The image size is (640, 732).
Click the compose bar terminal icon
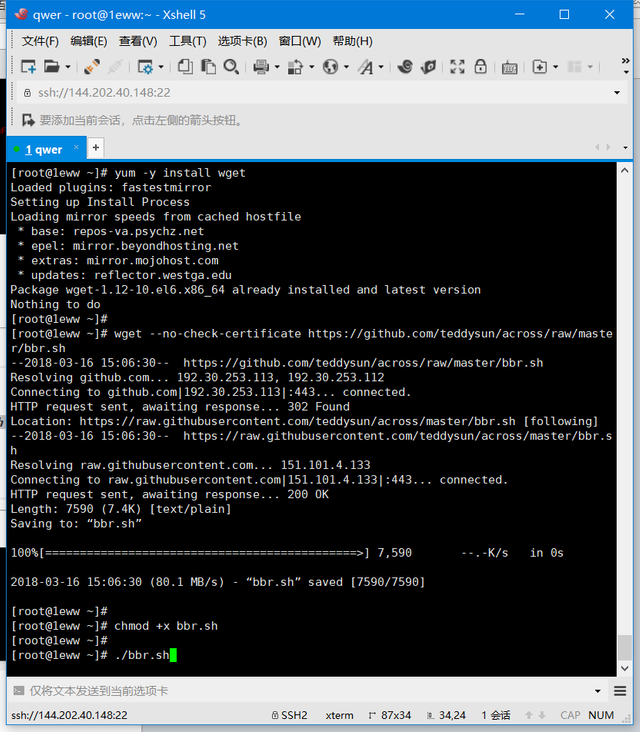click(19, 690)
